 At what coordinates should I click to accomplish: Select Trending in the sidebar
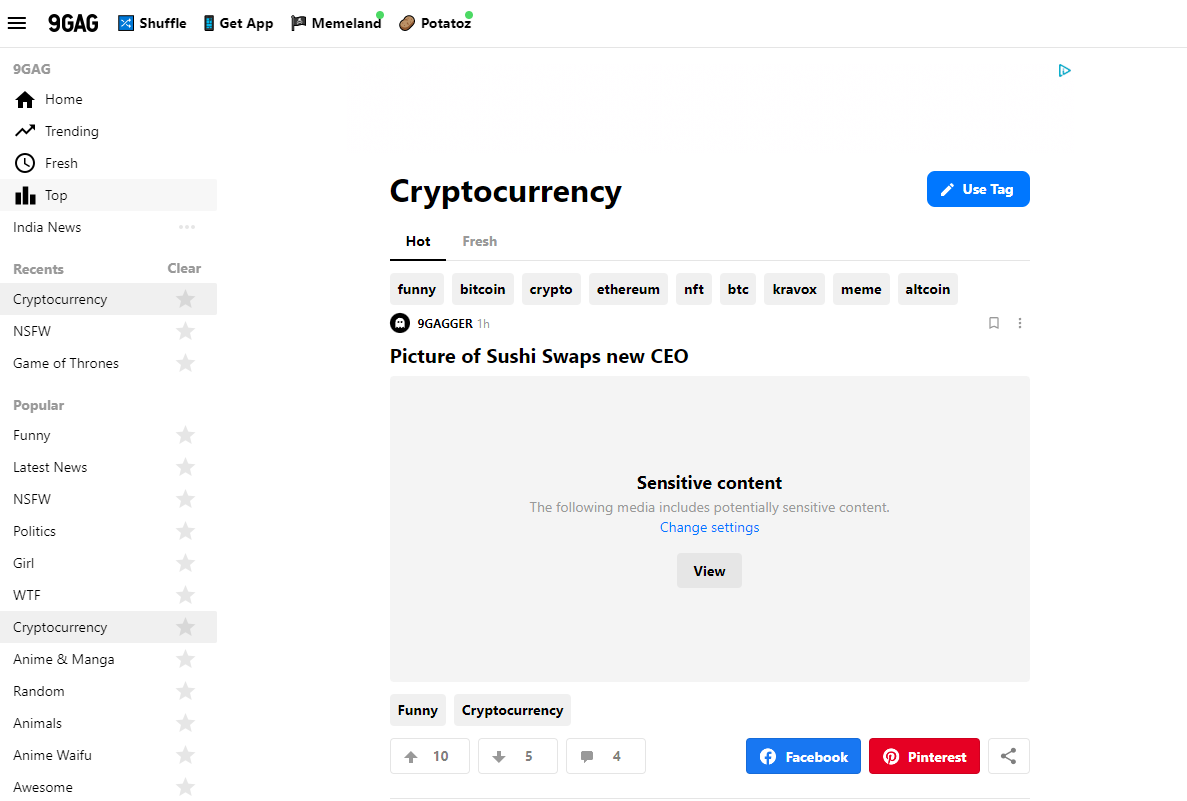[x=71, y=131]
